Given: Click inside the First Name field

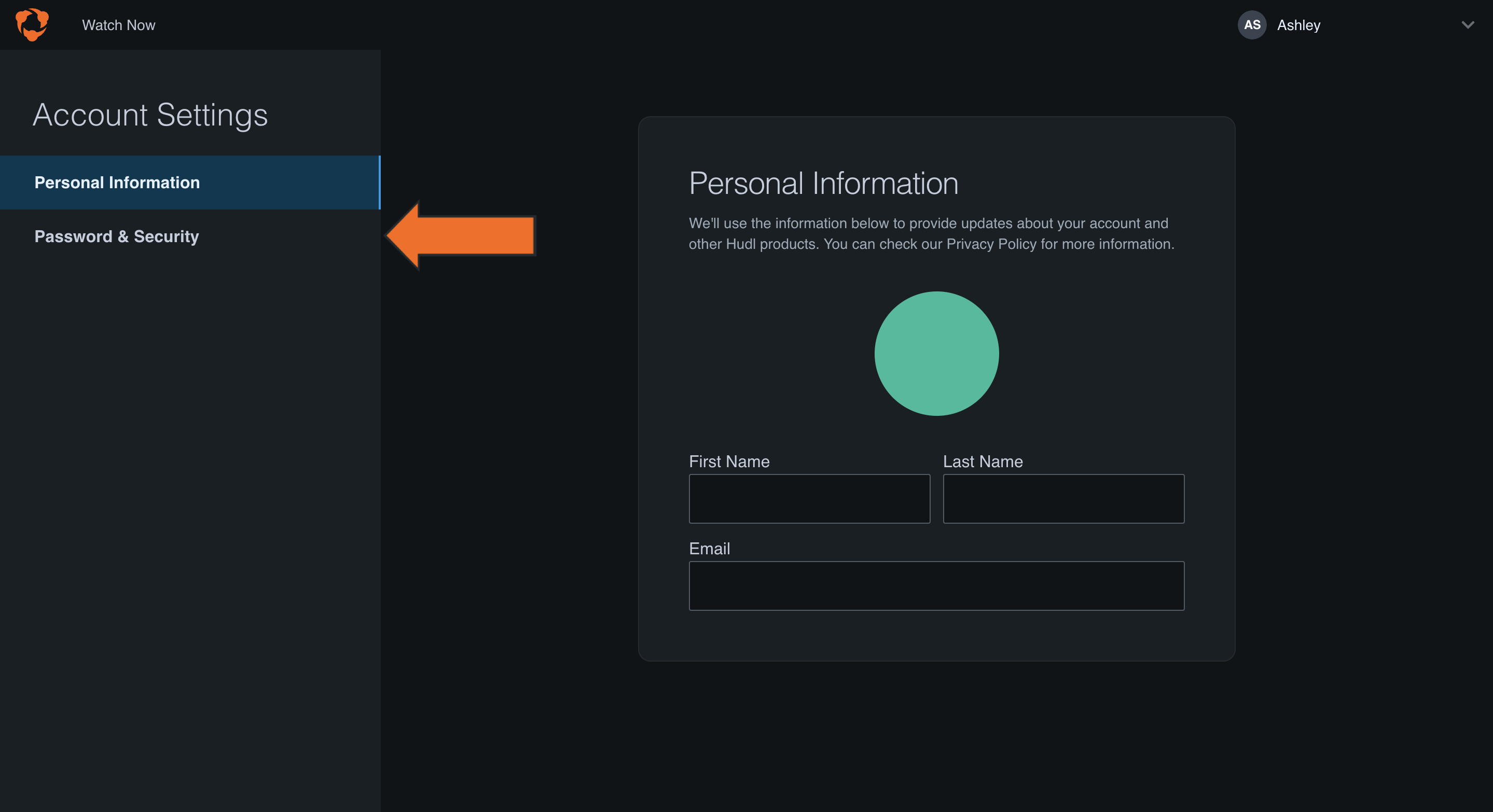Looking at the screenshot, I should pos(809,499).
